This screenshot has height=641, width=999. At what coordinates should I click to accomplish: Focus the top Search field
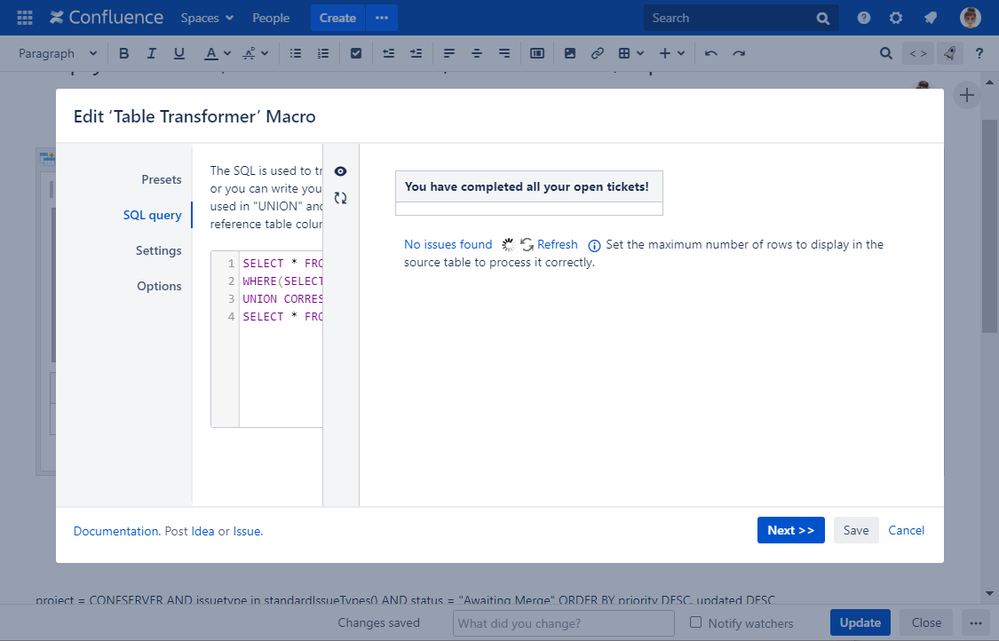741,18
